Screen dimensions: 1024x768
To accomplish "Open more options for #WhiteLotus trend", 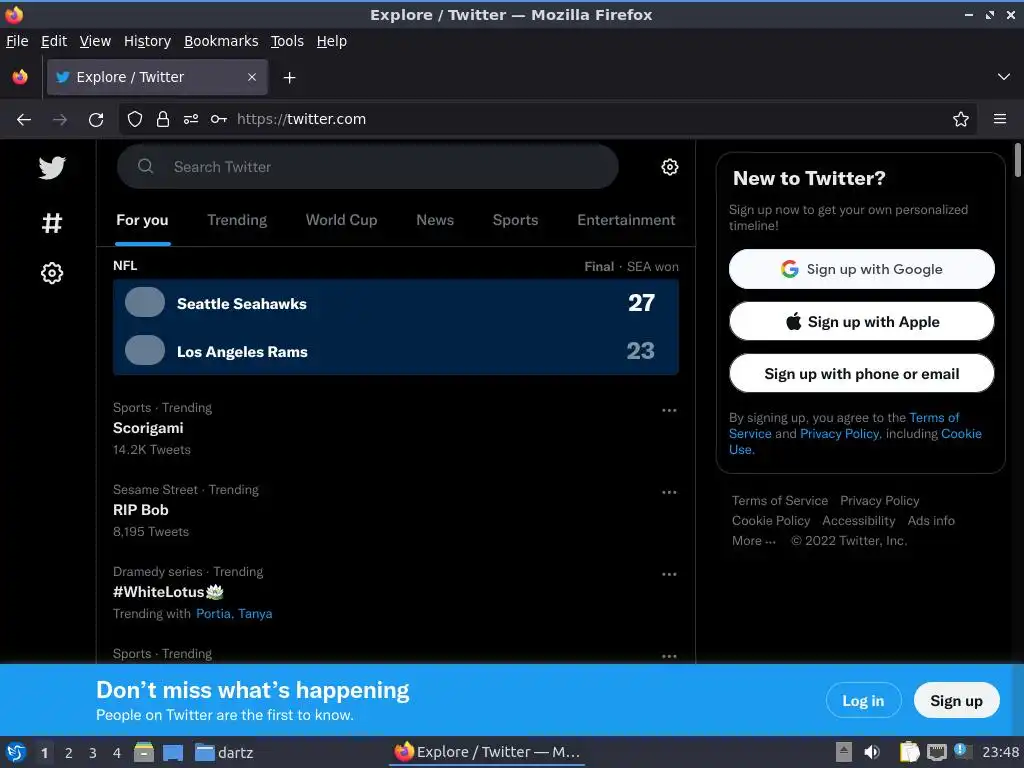I will pyautogui.click(x=669, y=574).
